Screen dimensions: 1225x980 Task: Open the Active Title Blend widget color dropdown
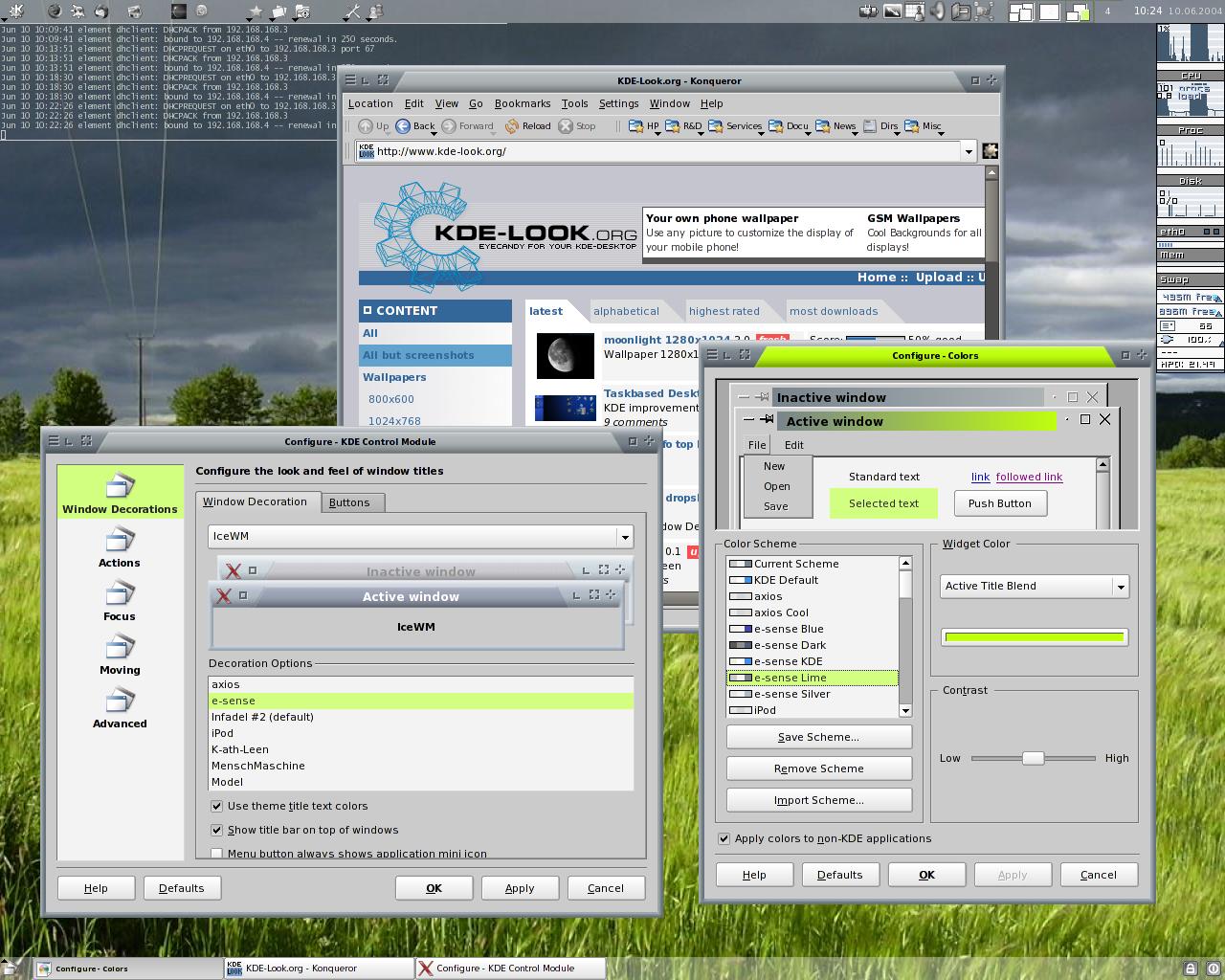1035,586
